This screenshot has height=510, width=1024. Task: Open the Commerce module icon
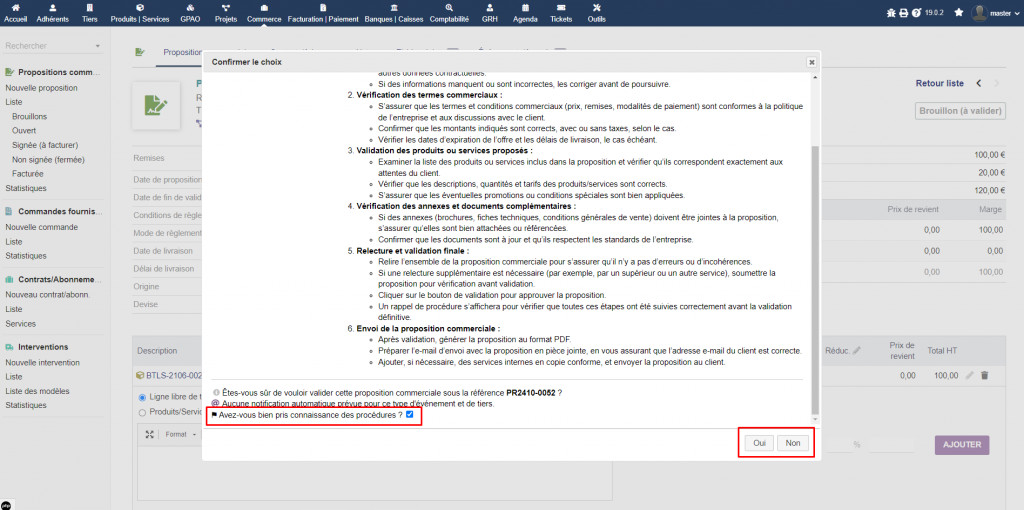click(264, 8)
